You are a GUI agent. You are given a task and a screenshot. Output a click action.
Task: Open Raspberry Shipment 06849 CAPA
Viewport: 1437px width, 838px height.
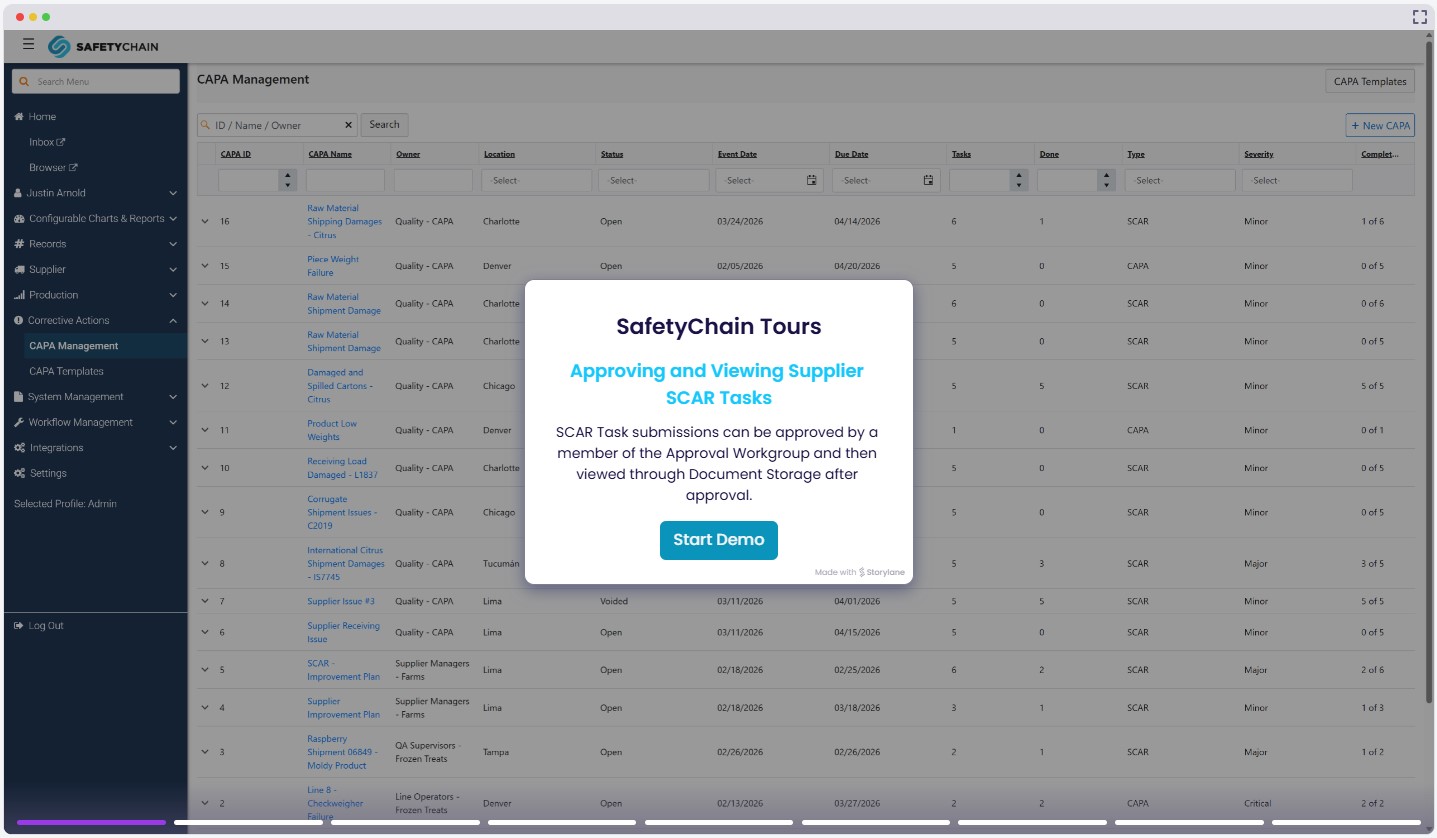pos(342,752)
